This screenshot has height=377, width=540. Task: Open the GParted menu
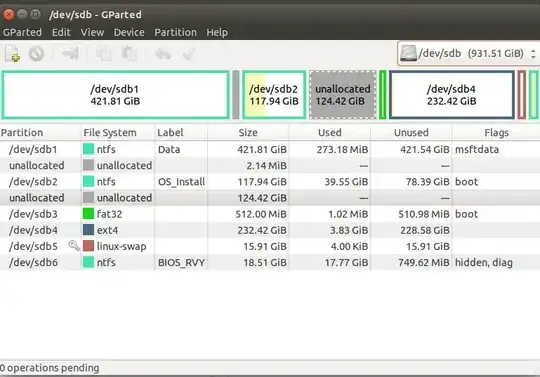22,32
